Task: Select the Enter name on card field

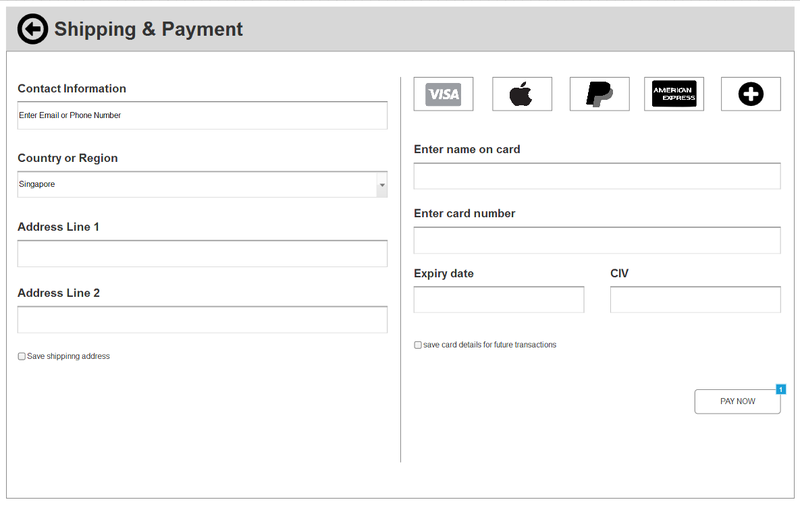Action: (597, 177)
